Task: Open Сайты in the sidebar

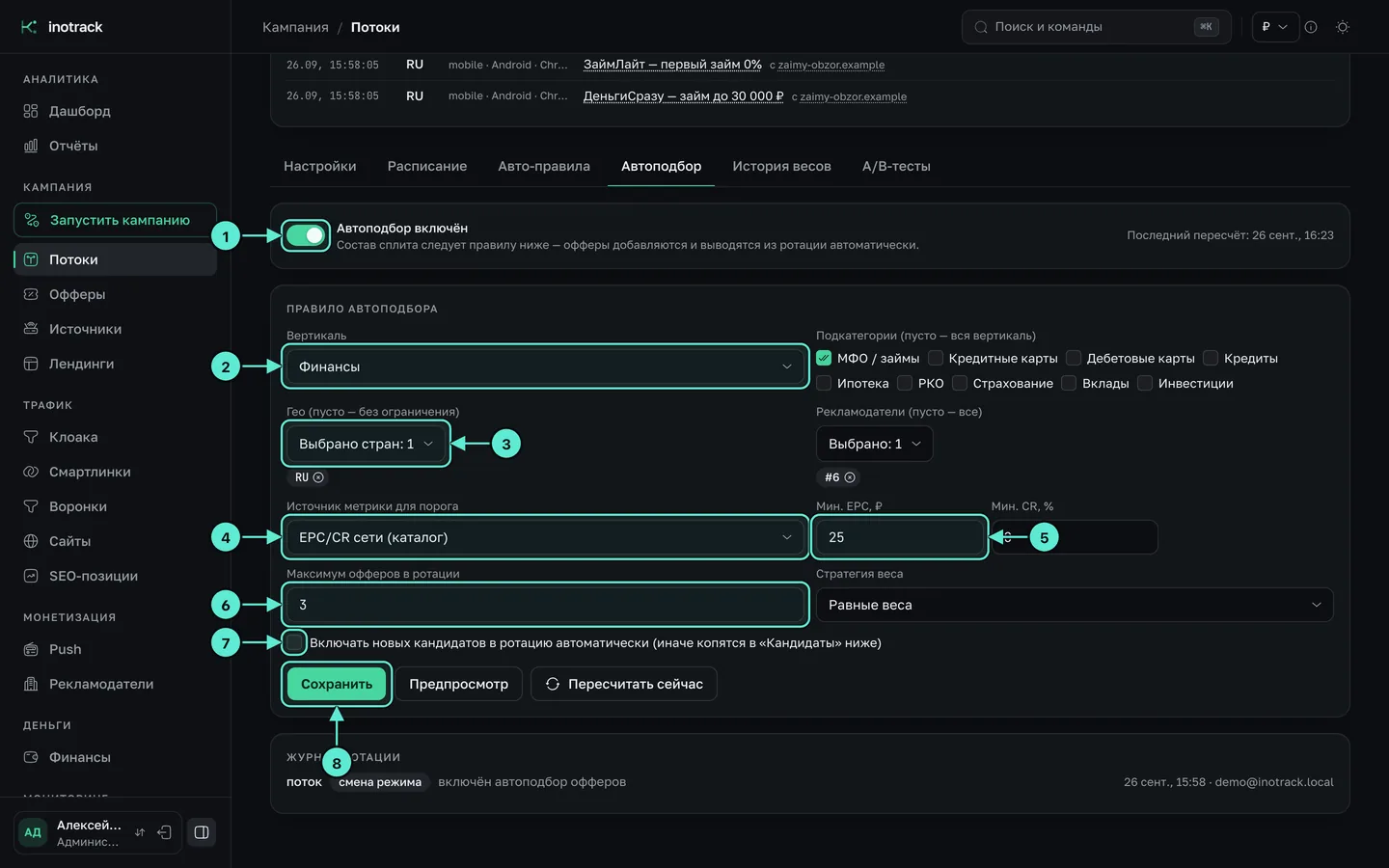Action: tap(115, 541)
